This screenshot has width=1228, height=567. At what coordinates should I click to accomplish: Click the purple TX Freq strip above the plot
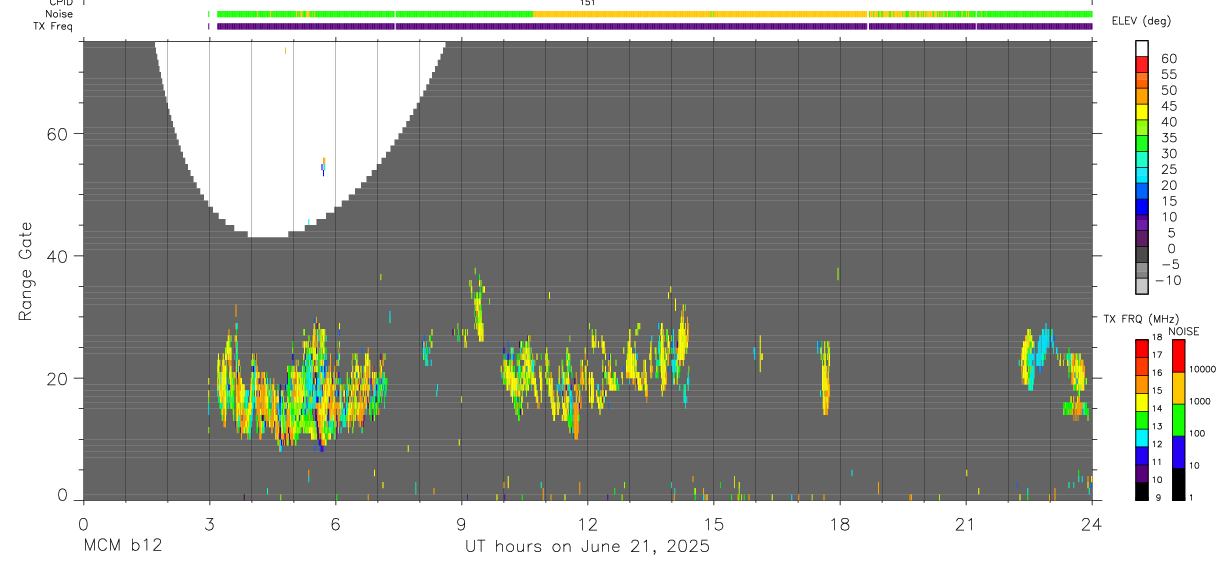(x=654, y=26)
